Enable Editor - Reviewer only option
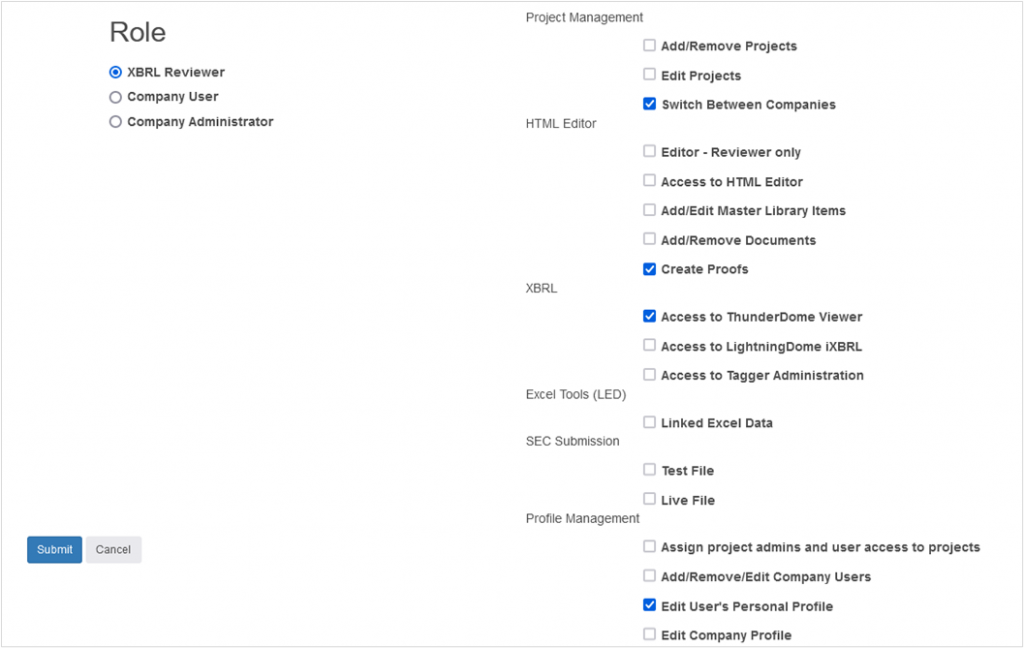The height and width of the screenshot is (648, 1024). click(x=650, y=152)
